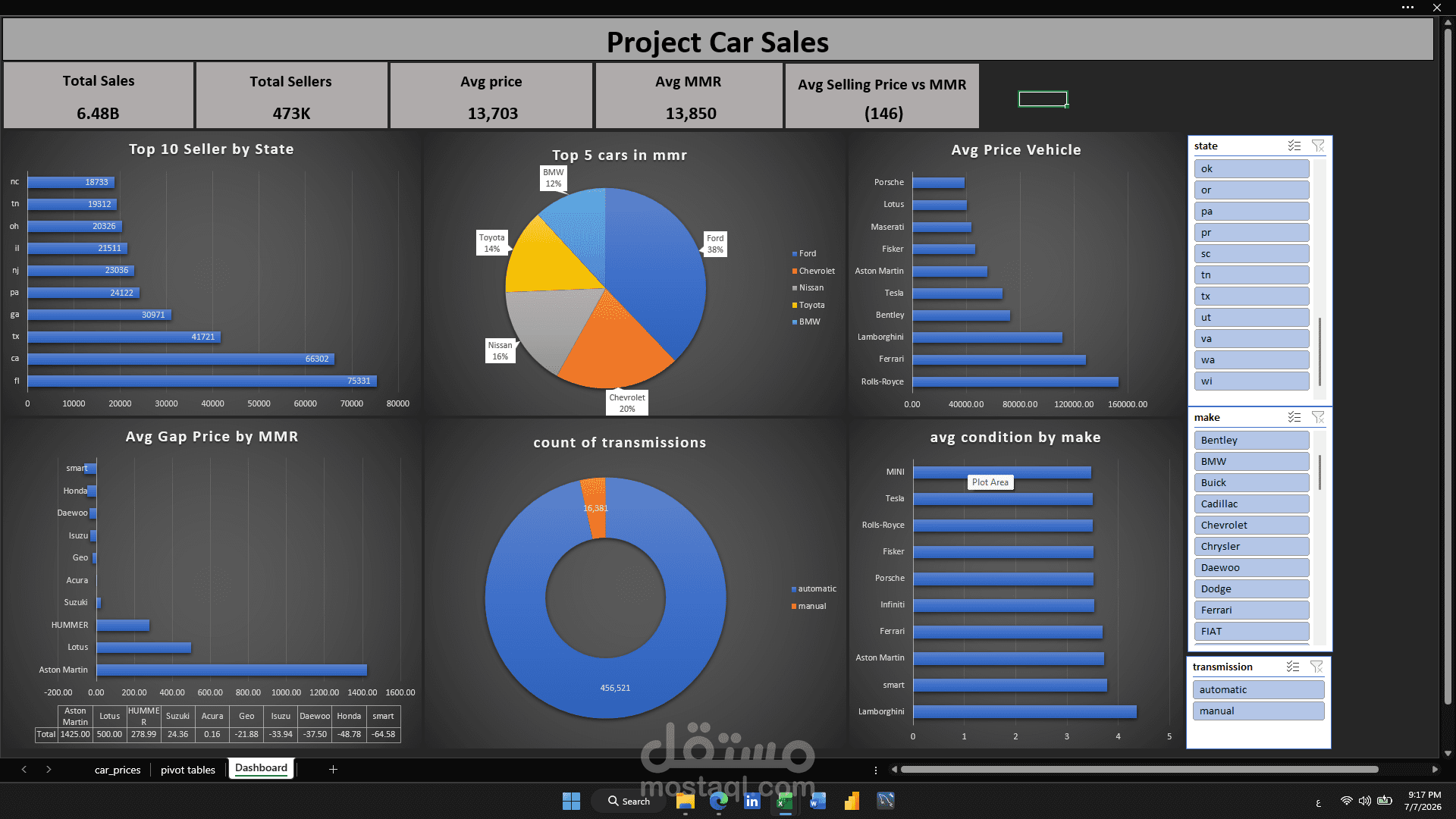The height and width of the screenshot is (819, 1456).
Task: Select the empty green-outlined active cell
Action: click(1043, 99)
